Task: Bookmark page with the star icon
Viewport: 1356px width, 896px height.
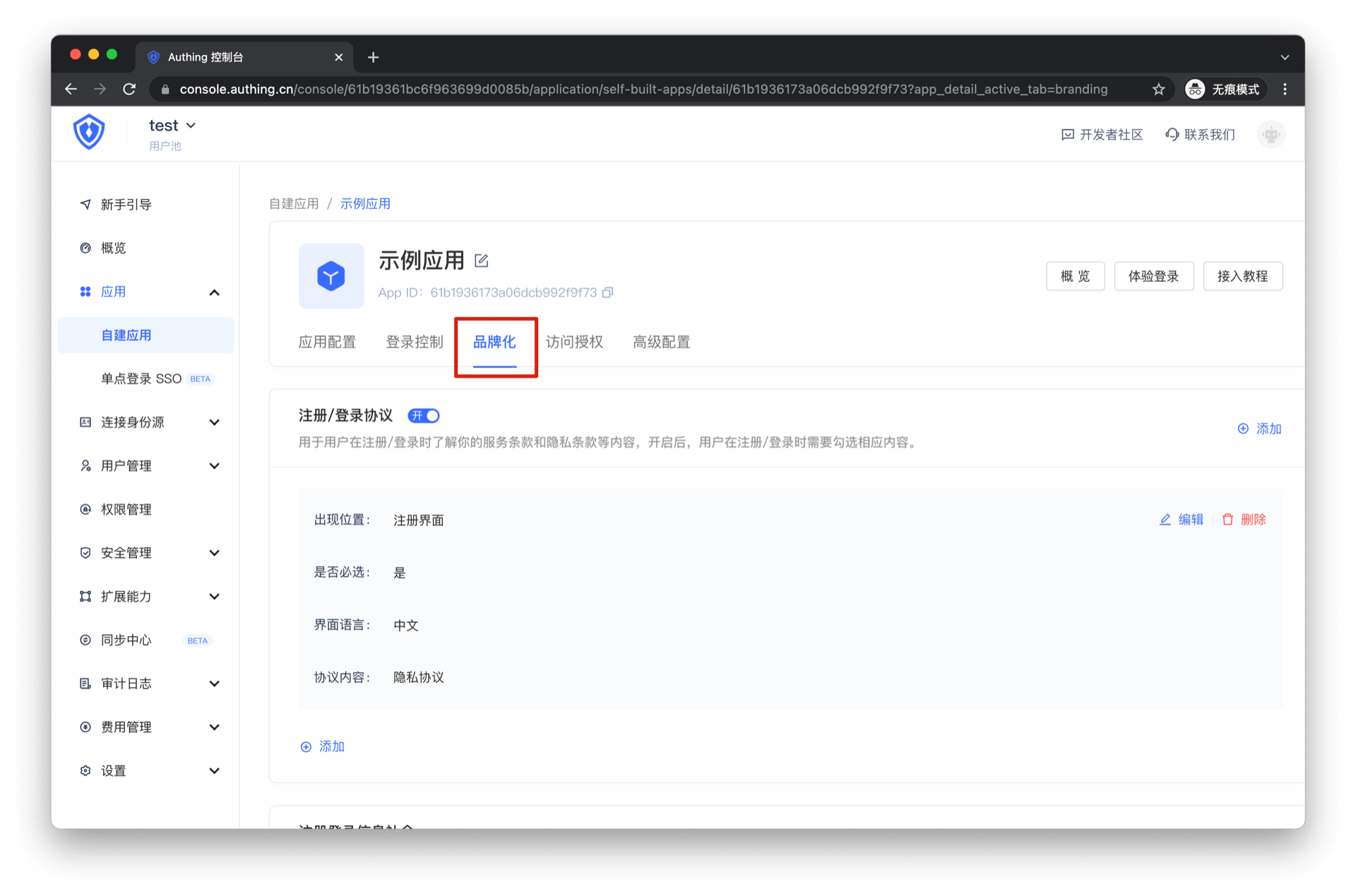Action: pyautogui.click(x=1158, y=89)
